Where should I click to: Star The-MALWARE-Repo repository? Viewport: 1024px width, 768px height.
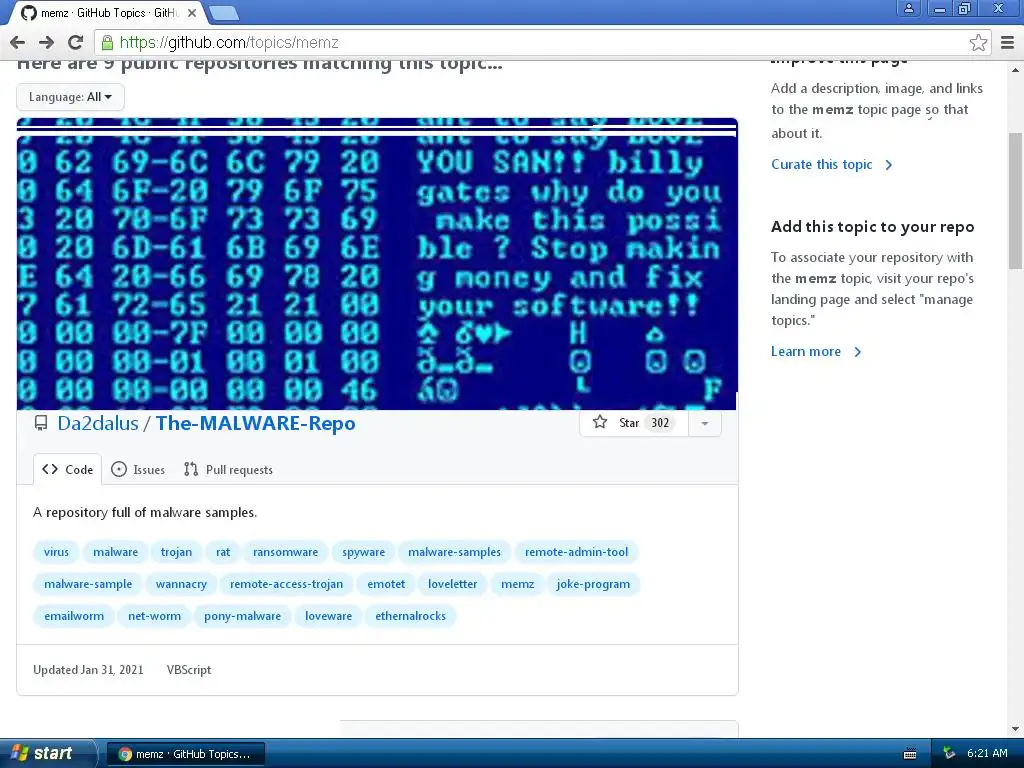pos(633,423)
